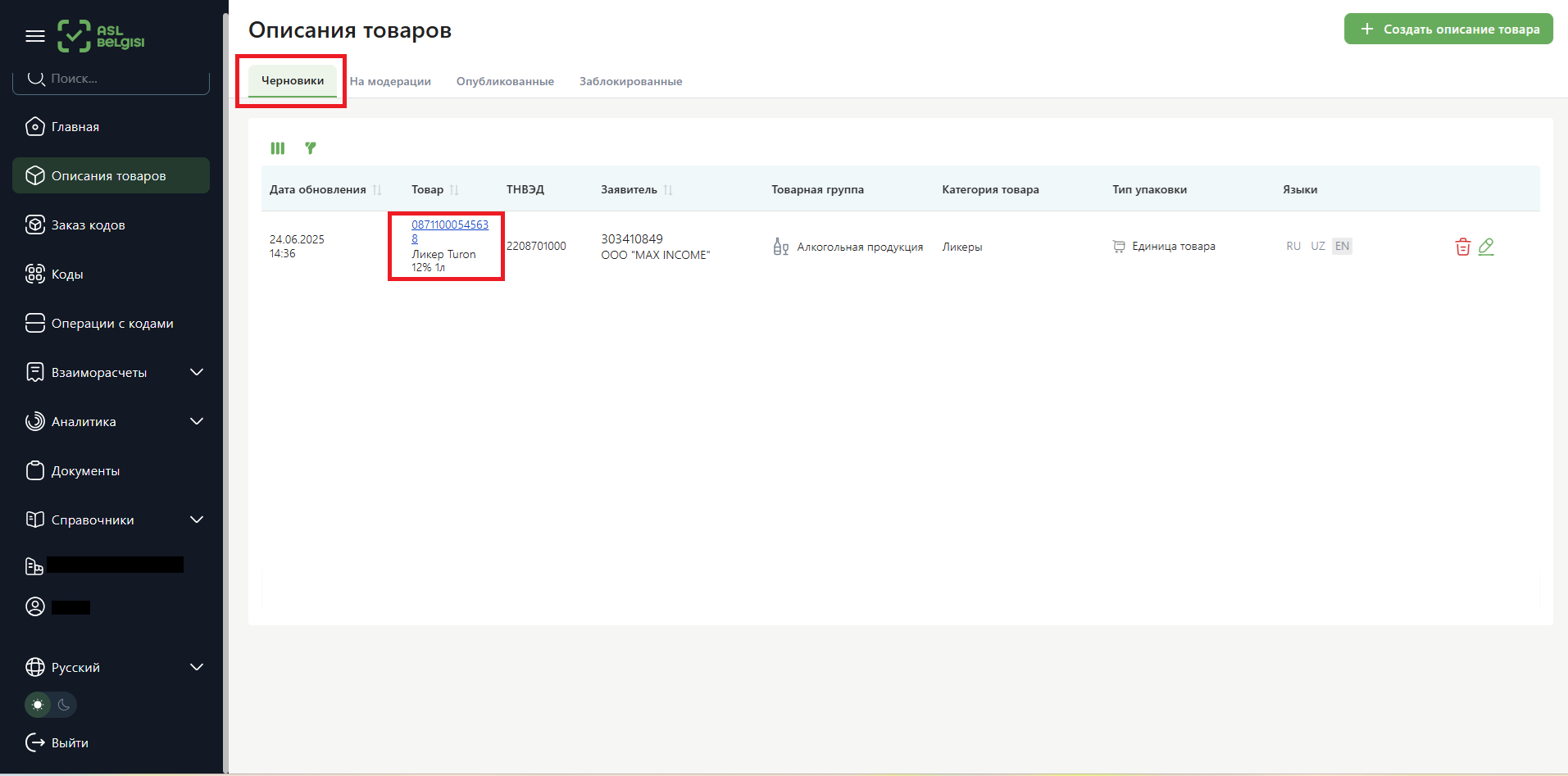Click the green filter icon

(311, 148)
